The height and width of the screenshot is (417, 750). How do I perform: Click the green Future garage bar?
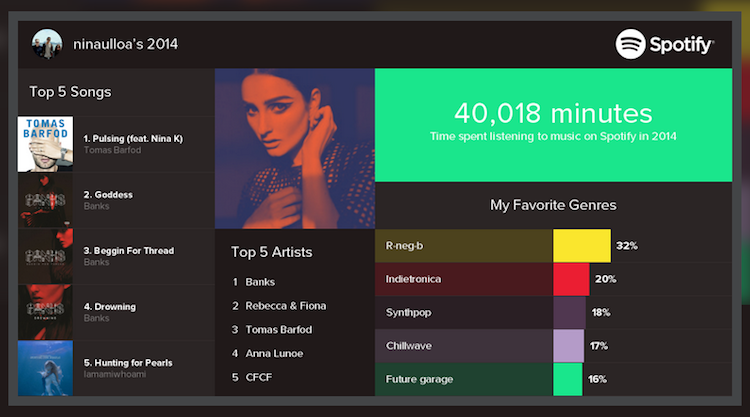point(568,379)
